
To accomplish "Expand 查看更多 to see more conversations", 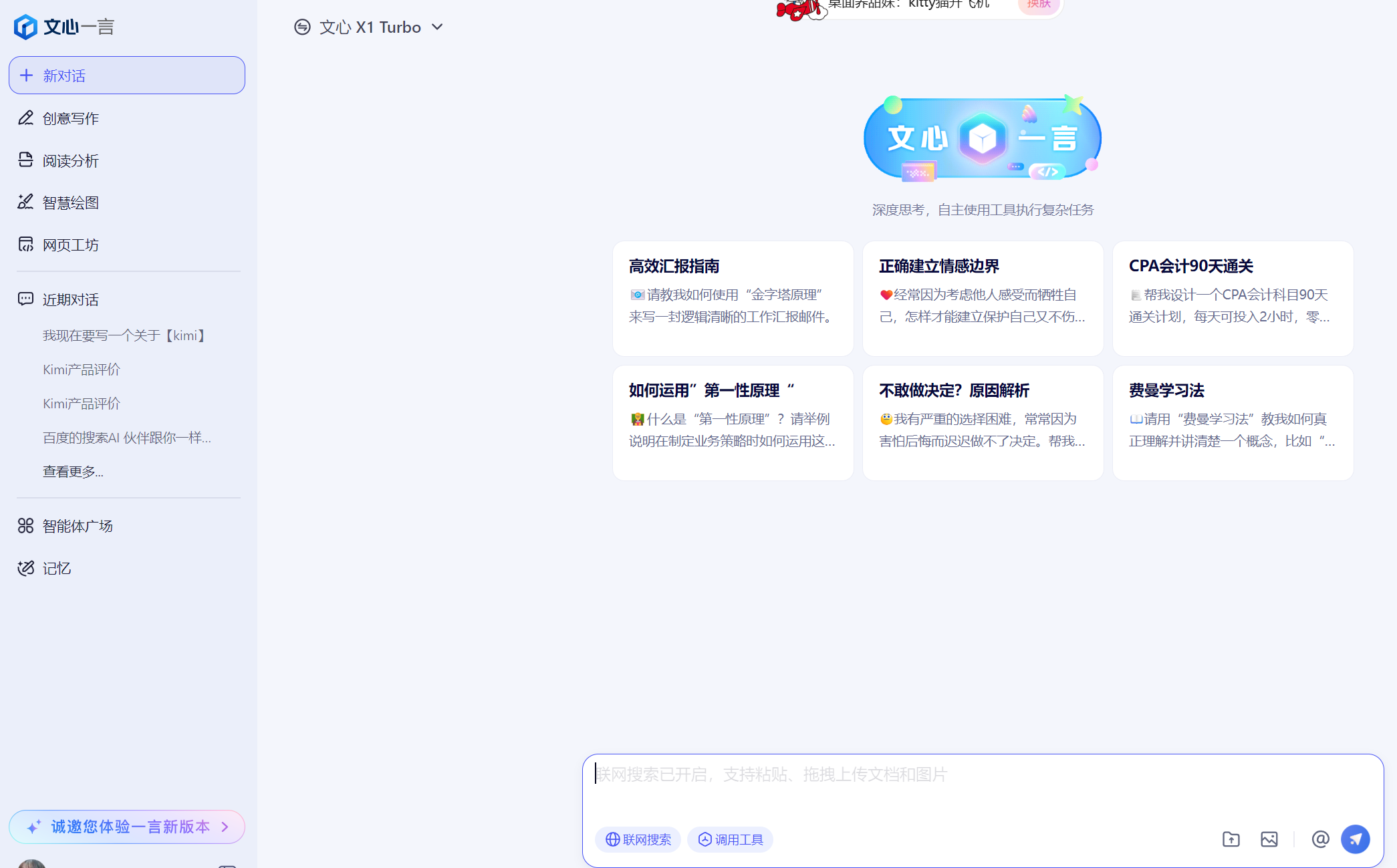I will tap(73, 472).
